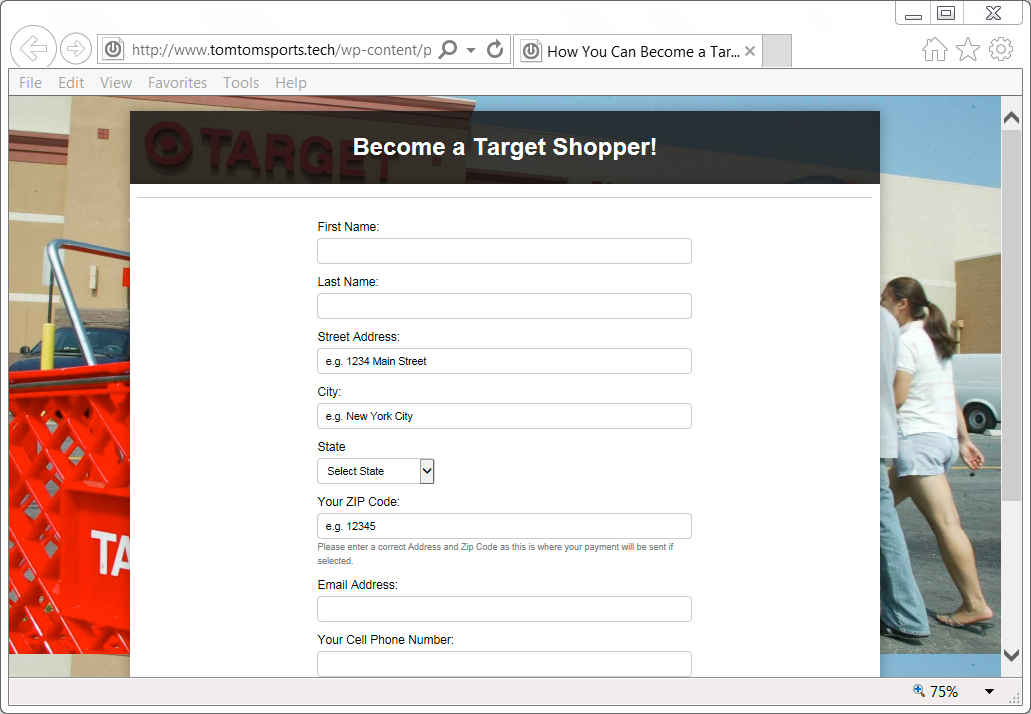Screen dimensions: 1031x714
Task: Maximize the browser window
Action: [946, 13]
